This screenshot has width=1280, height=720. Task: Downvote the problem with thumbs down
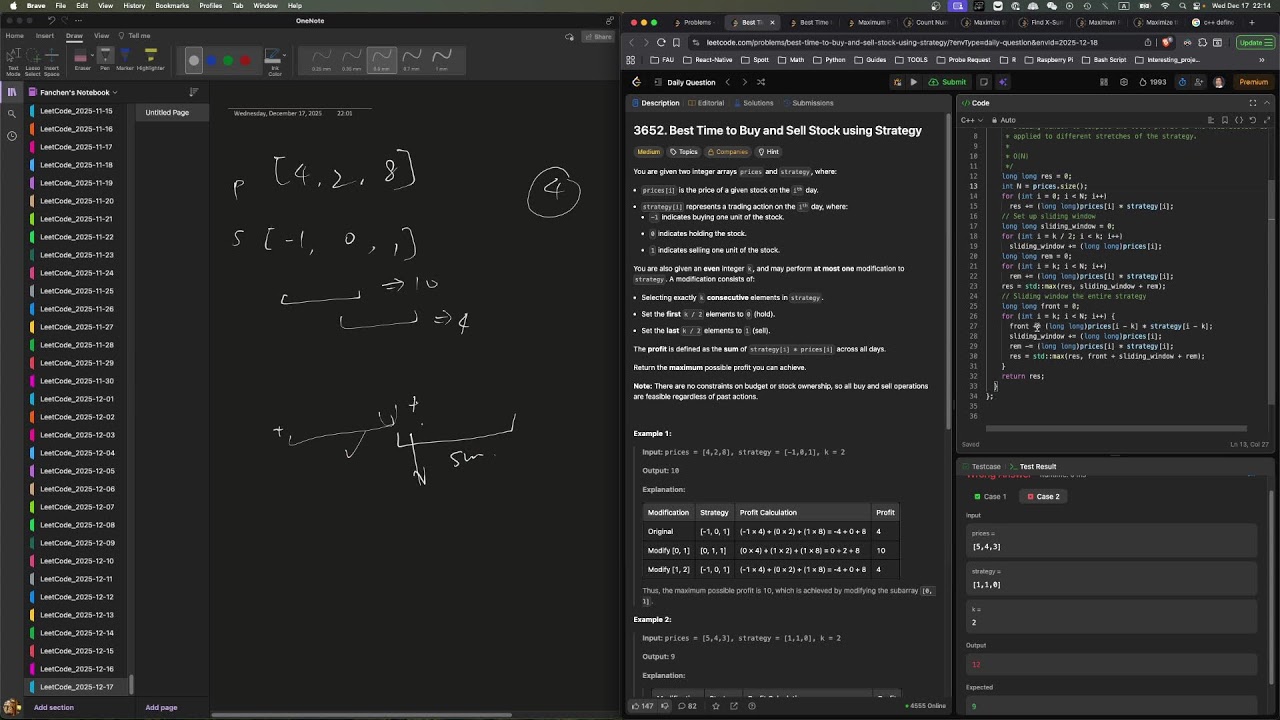pos(664,706)
